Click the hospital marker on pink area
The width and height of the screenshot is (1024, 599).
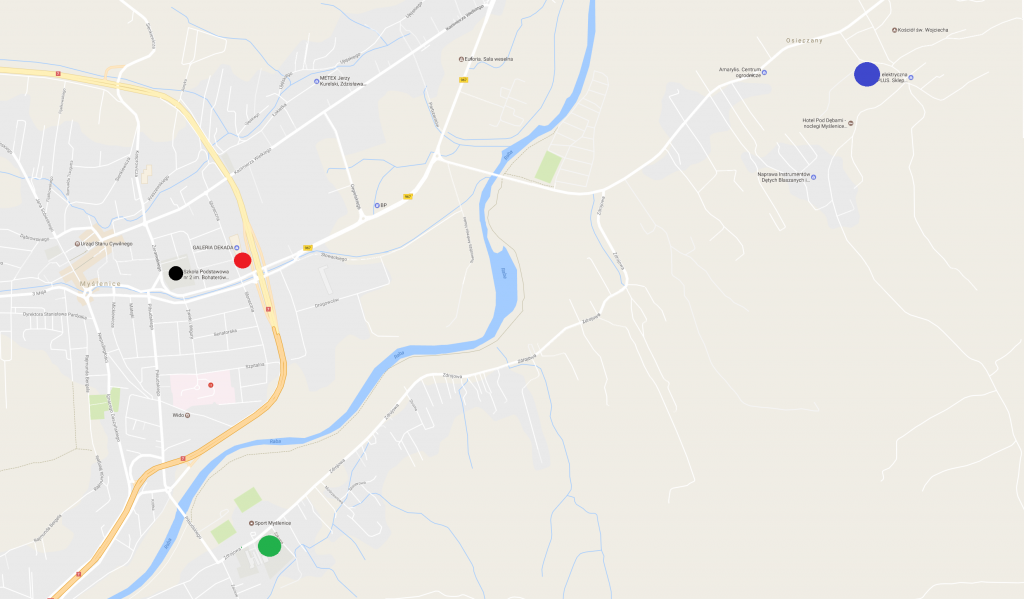210,385
